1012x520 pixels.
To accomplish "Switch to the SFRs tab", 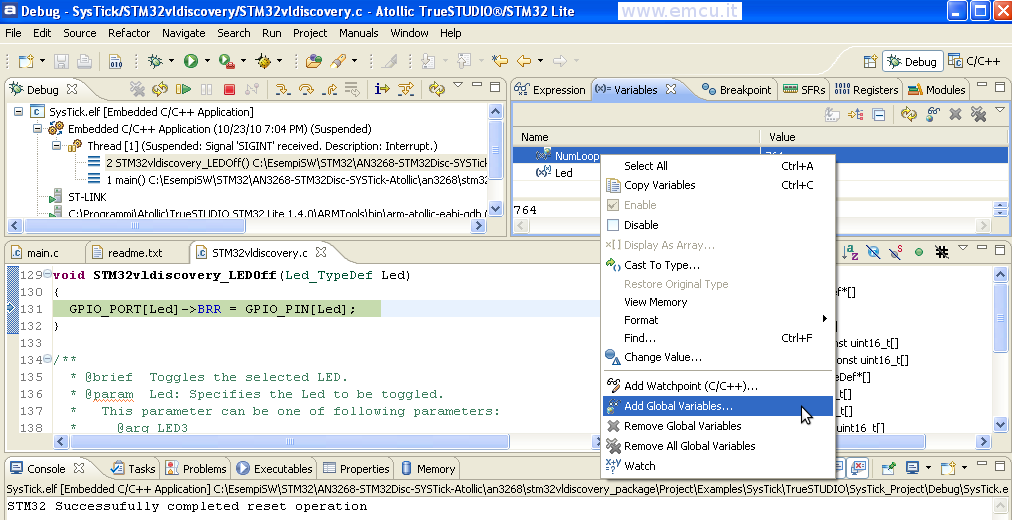I will click(804, 90).
